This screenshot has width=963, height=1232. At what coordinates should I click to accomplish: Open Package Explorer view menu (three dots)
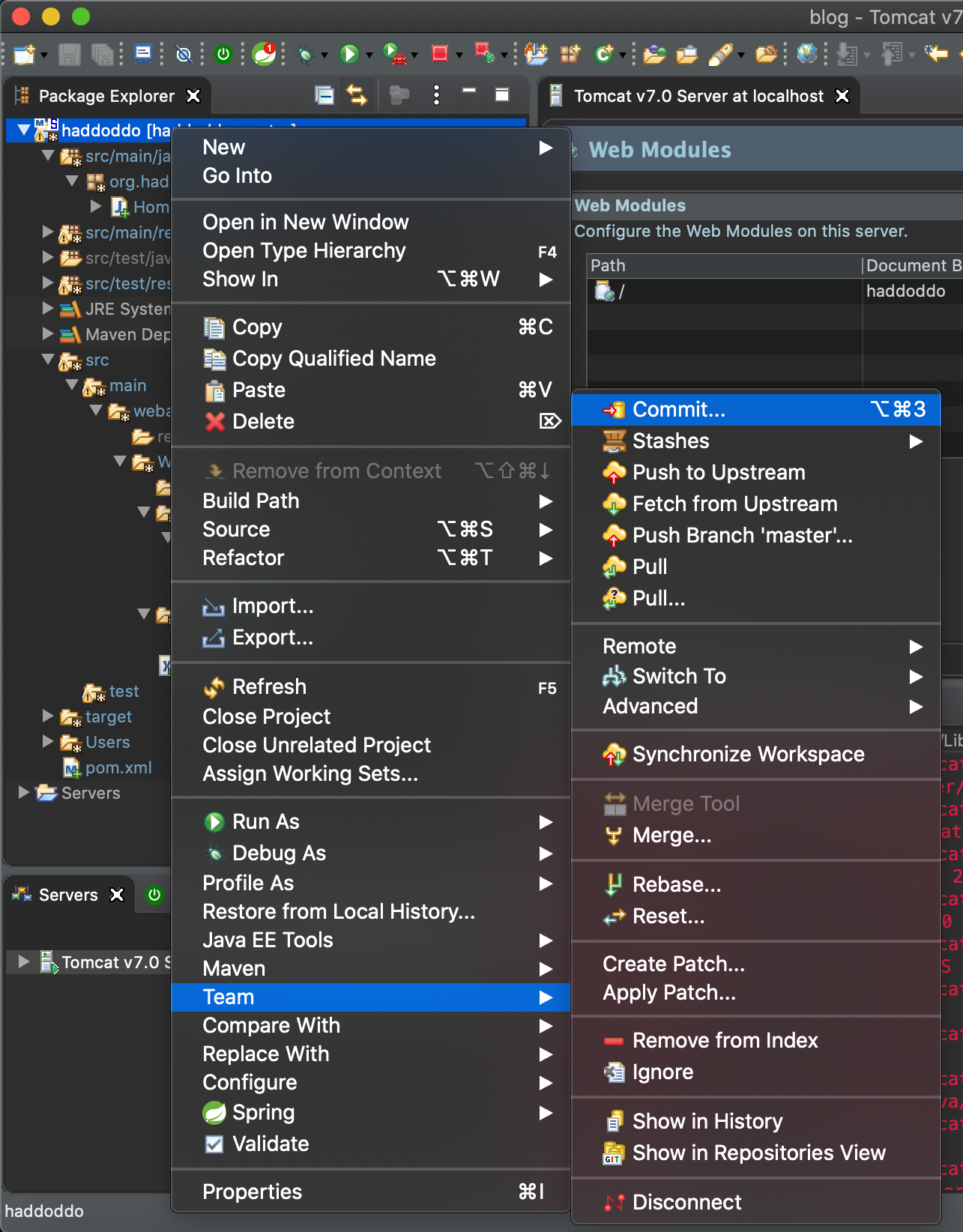click(436, 95)
